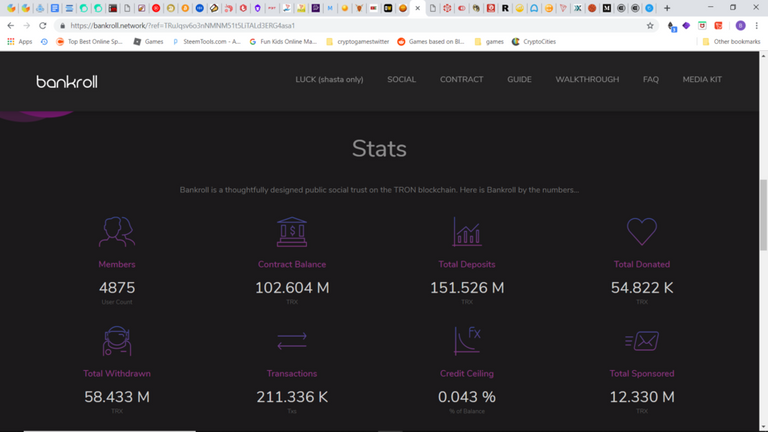Open the purple diamond extension icon

coord(686,25)
